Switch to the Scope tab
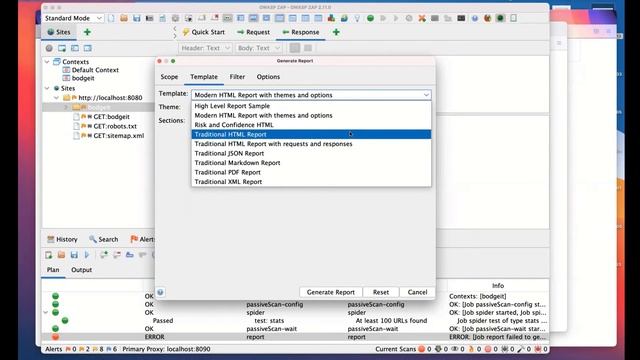Viewport: 640px width, 360px height. coord(169,77)
